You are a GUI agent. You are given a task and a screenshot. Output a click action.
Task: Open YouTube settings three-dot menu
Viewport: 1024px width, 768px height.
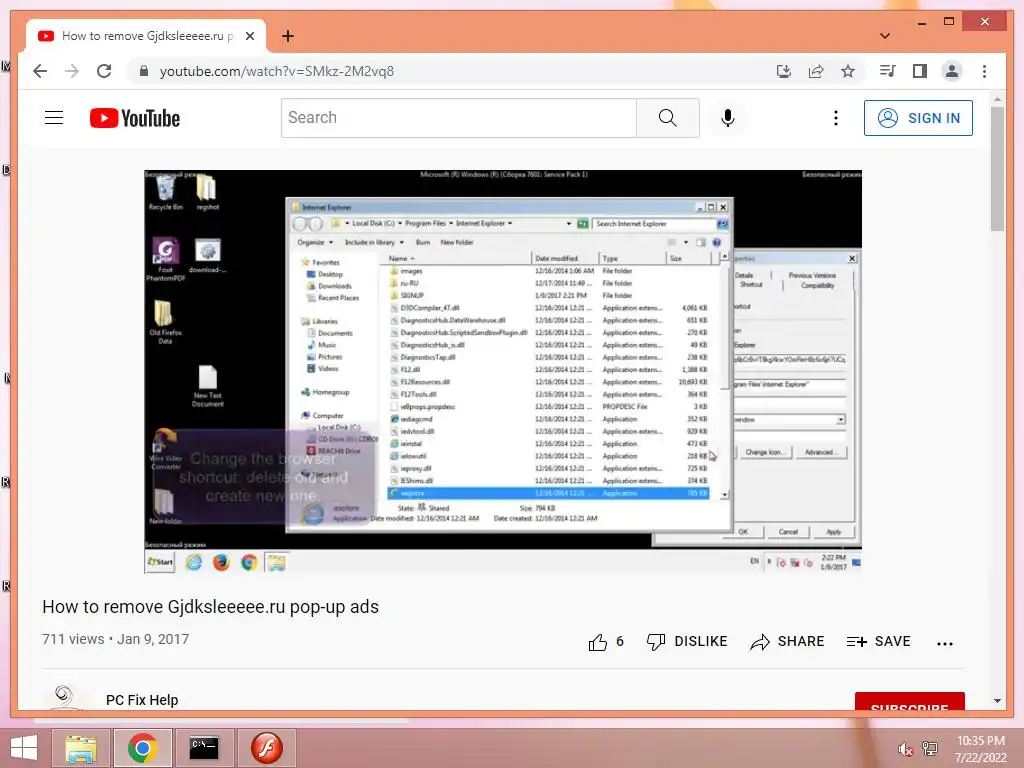pos(835,118)
